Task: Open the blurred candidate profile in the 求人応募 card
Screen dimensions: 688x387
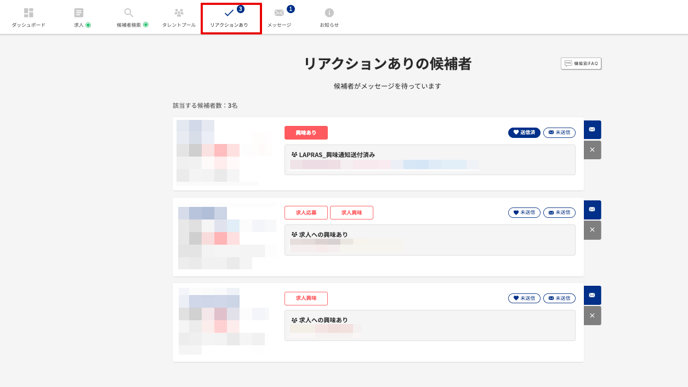Action: (x=227, y=238)
